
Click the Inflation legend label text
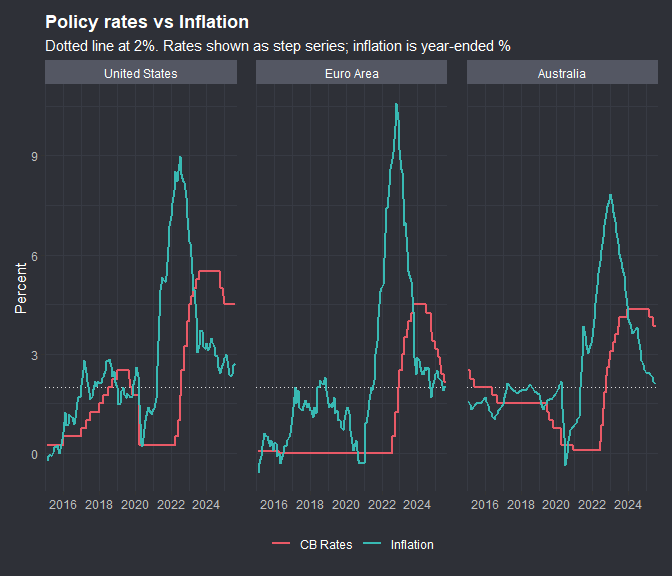(412, 544)
